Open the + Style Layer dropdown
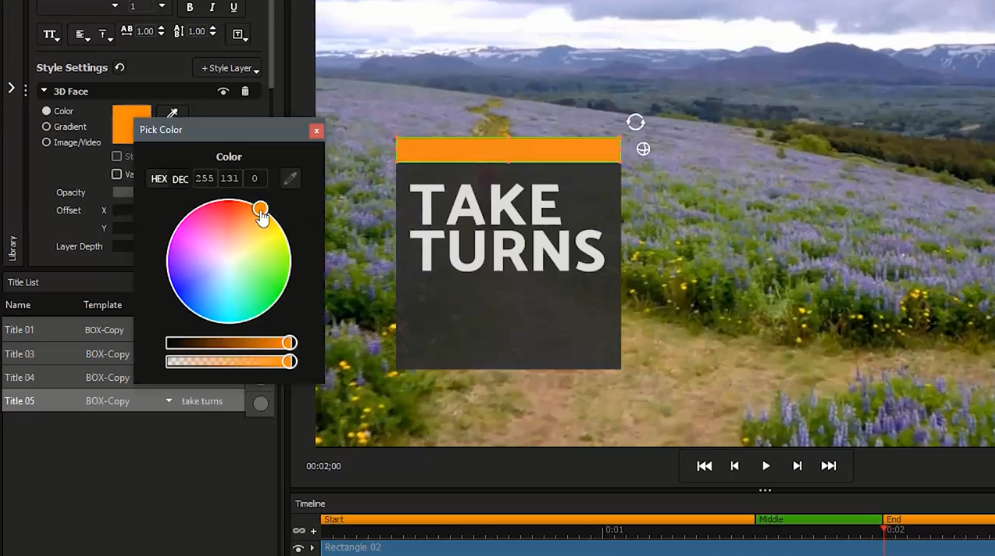Viewport: 995px width, 556px height. [x=230, y=68]
